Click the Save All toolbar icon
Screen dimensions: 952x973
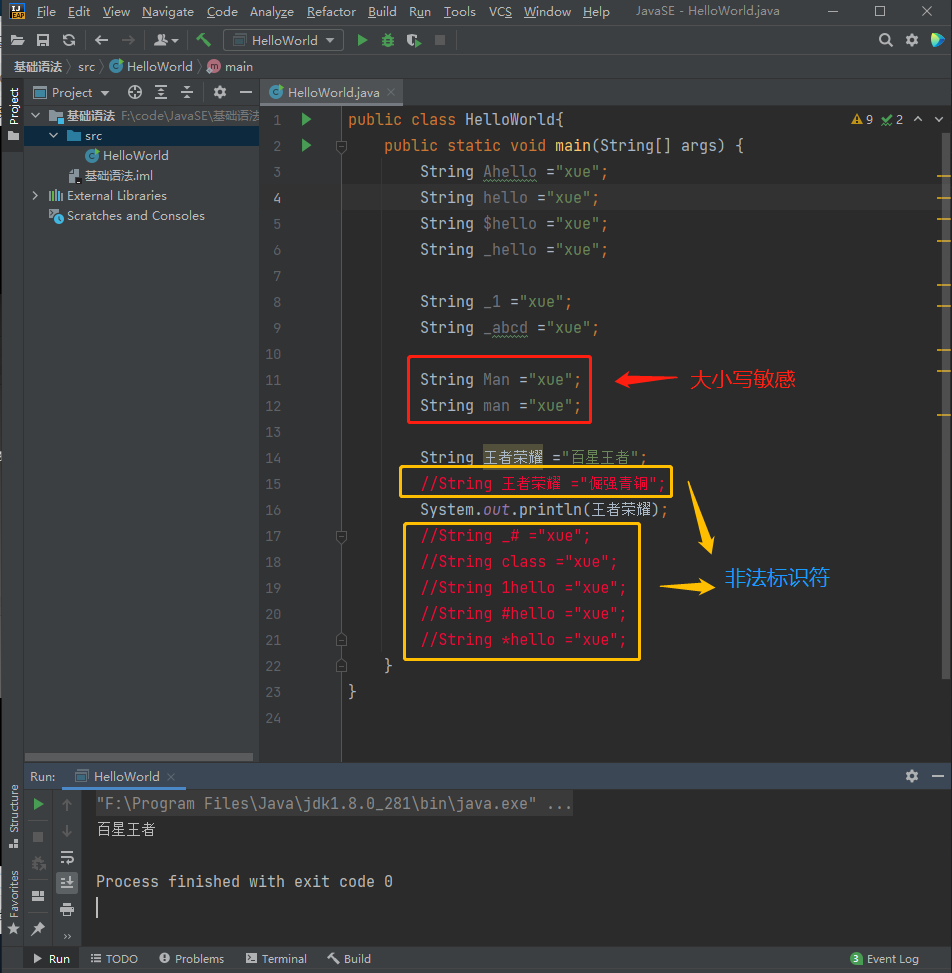tap(43, 40)
